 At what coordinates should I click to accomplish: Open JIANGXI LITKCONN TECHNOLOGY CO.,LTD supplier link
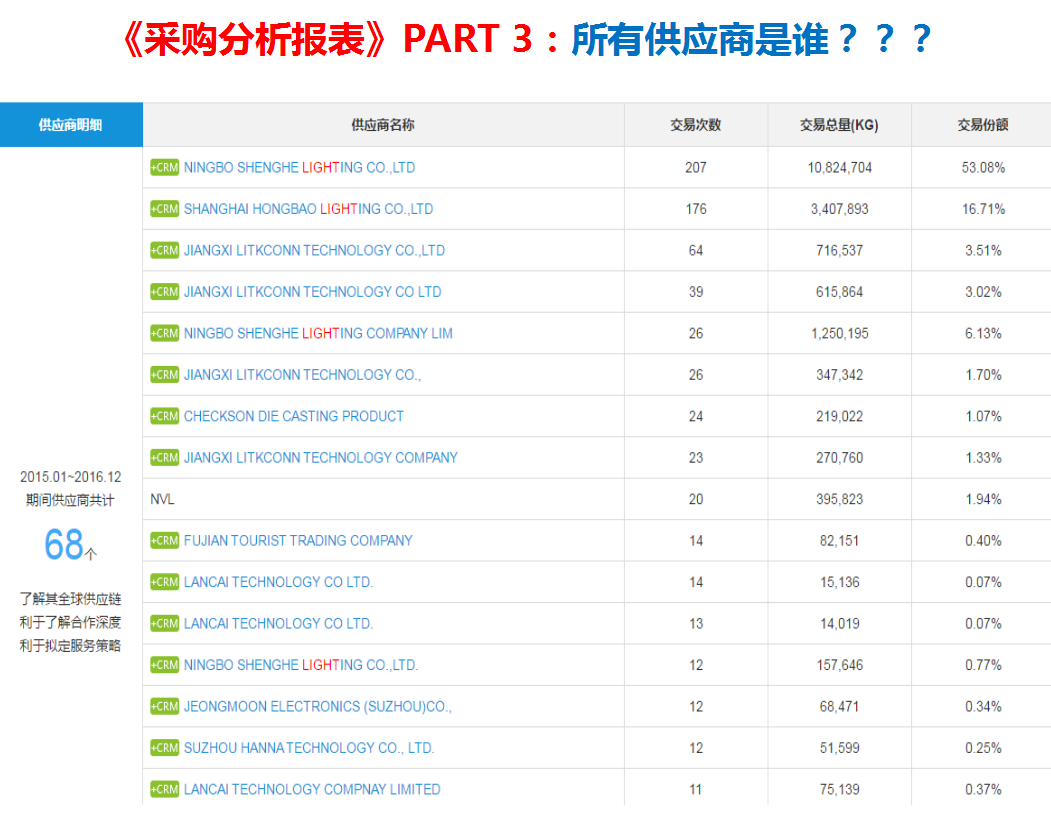point(314,250)
